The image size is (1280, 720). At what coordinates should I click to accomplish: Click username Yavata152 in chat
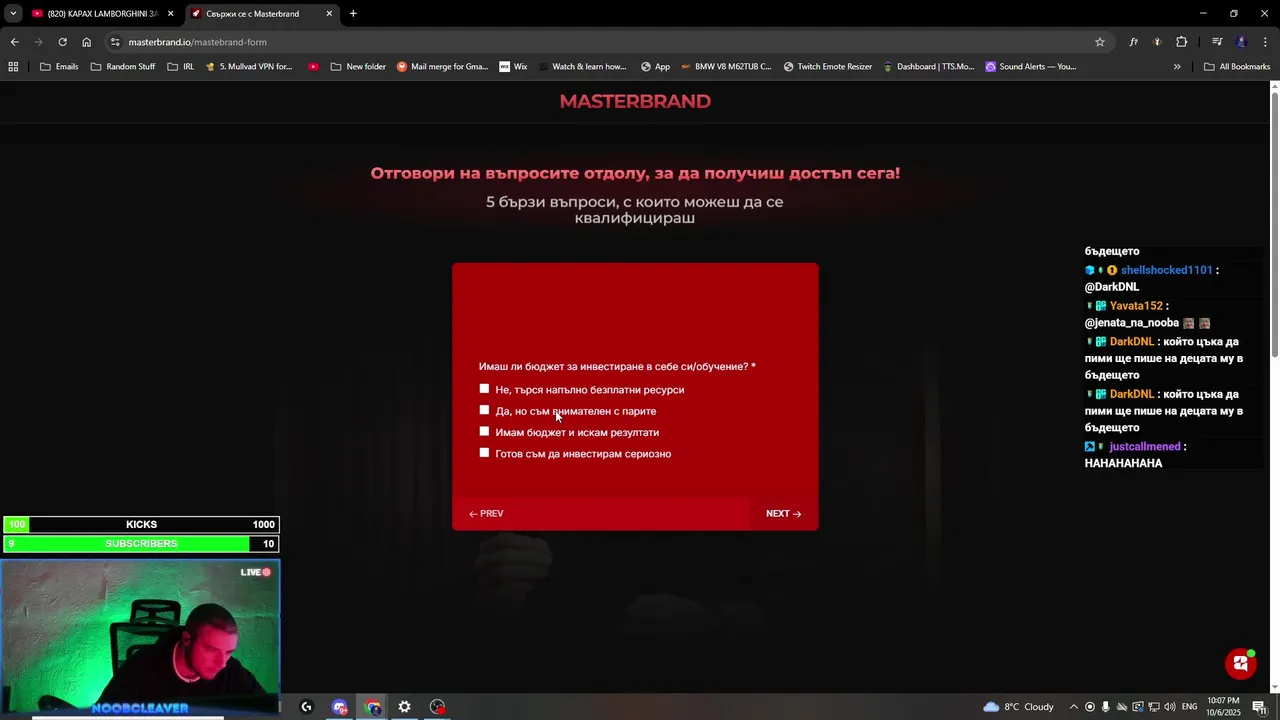(x=1136, y=306)
